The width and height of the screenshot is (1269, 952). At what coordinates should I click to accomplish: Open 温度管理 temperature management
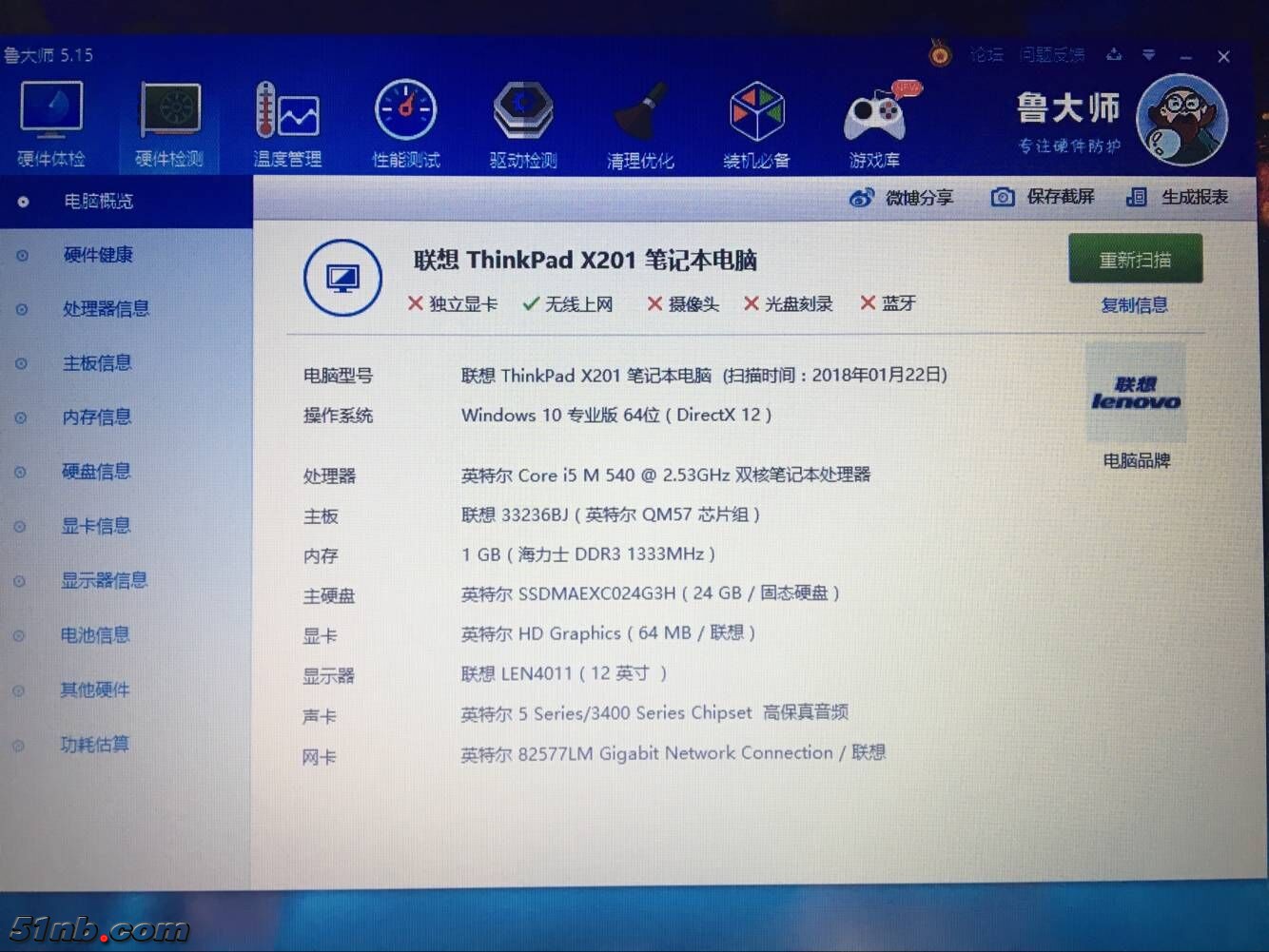pyautogui.click(x=287, y=125)
